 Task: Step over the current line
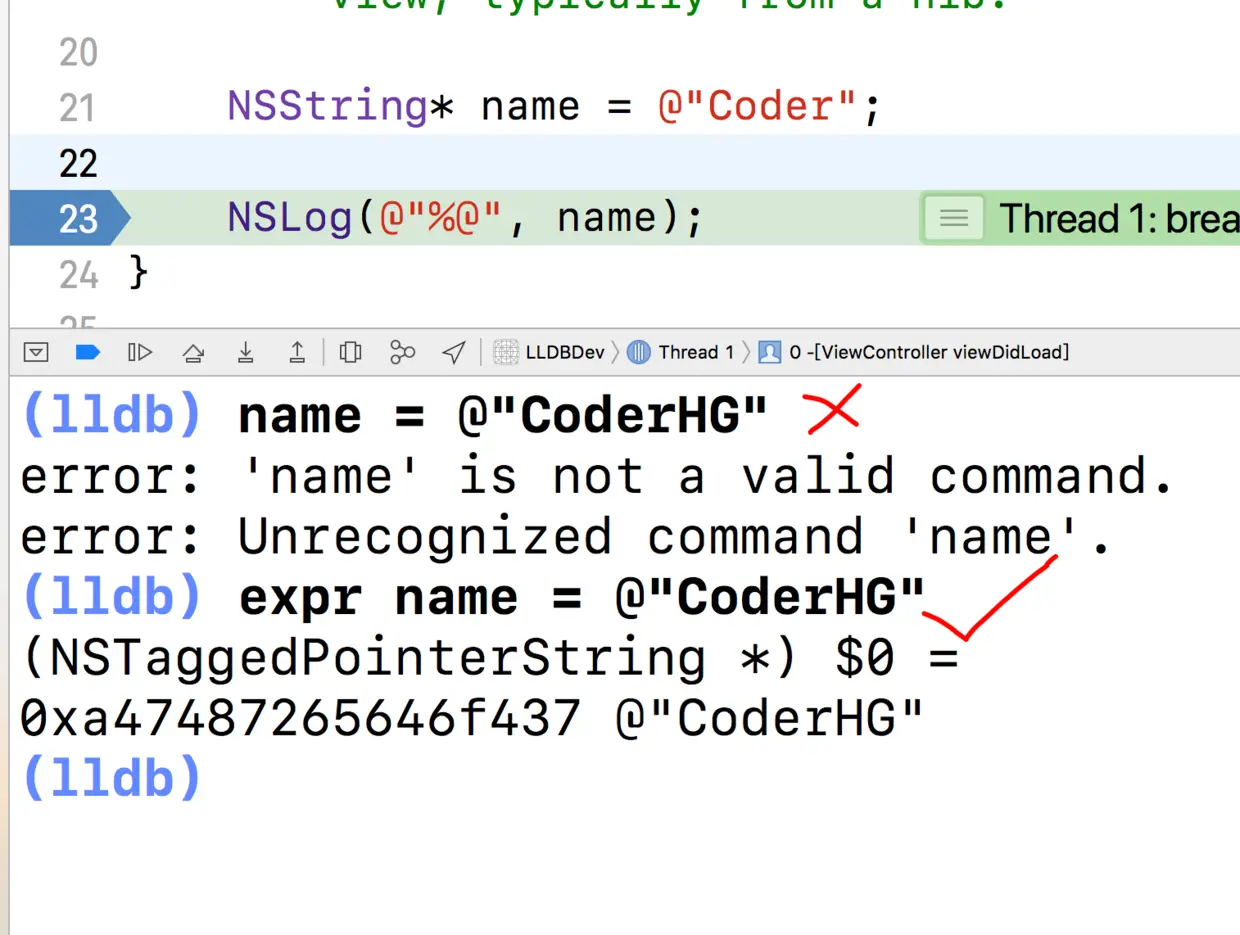(x=193, y=352)
